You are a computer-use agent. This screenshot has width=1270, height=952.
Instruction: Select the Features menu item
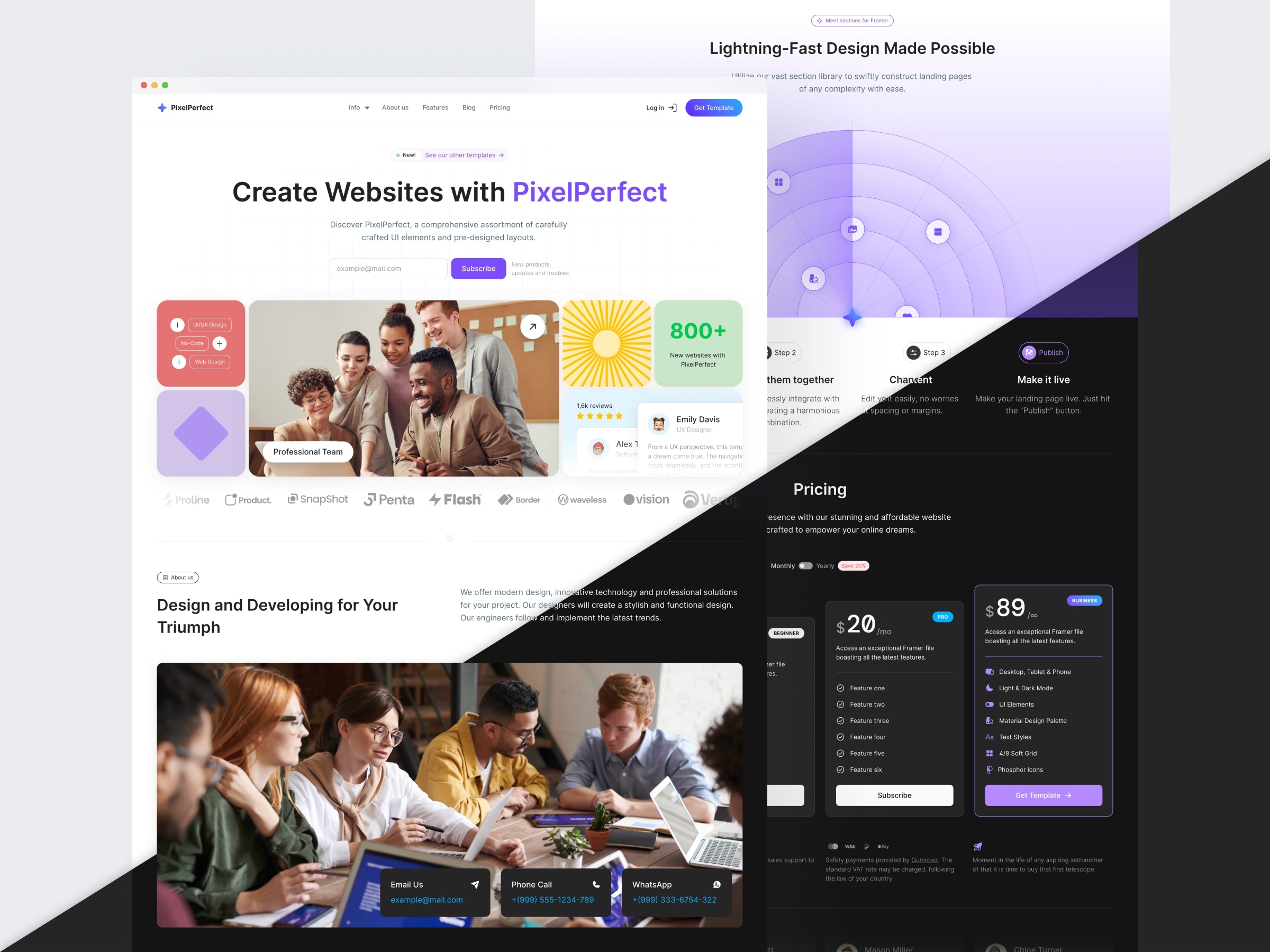pos(435,107)
